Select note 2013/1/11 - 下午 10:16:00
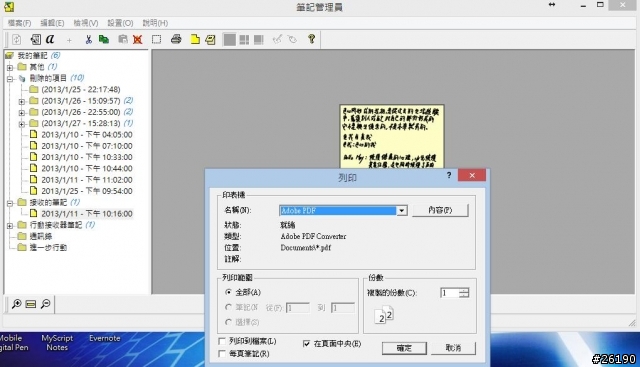 point(87,214)
